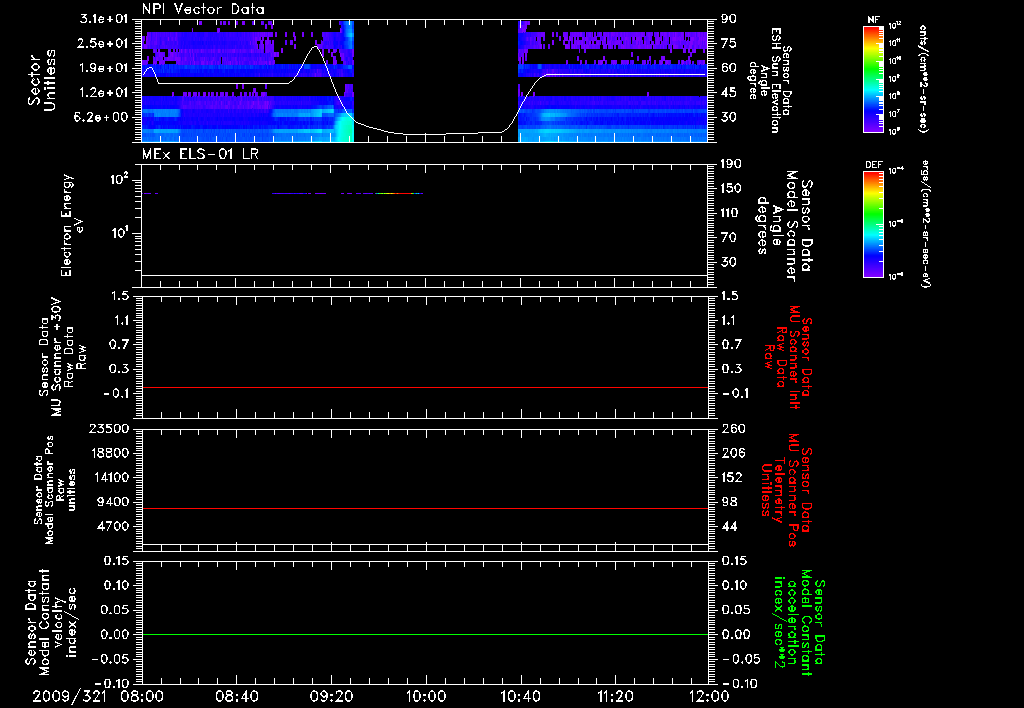Click the ESH Sun Elevation Angle axis label
The width and height of the screenshot is (1024, 708).
[x=769, y=80]
